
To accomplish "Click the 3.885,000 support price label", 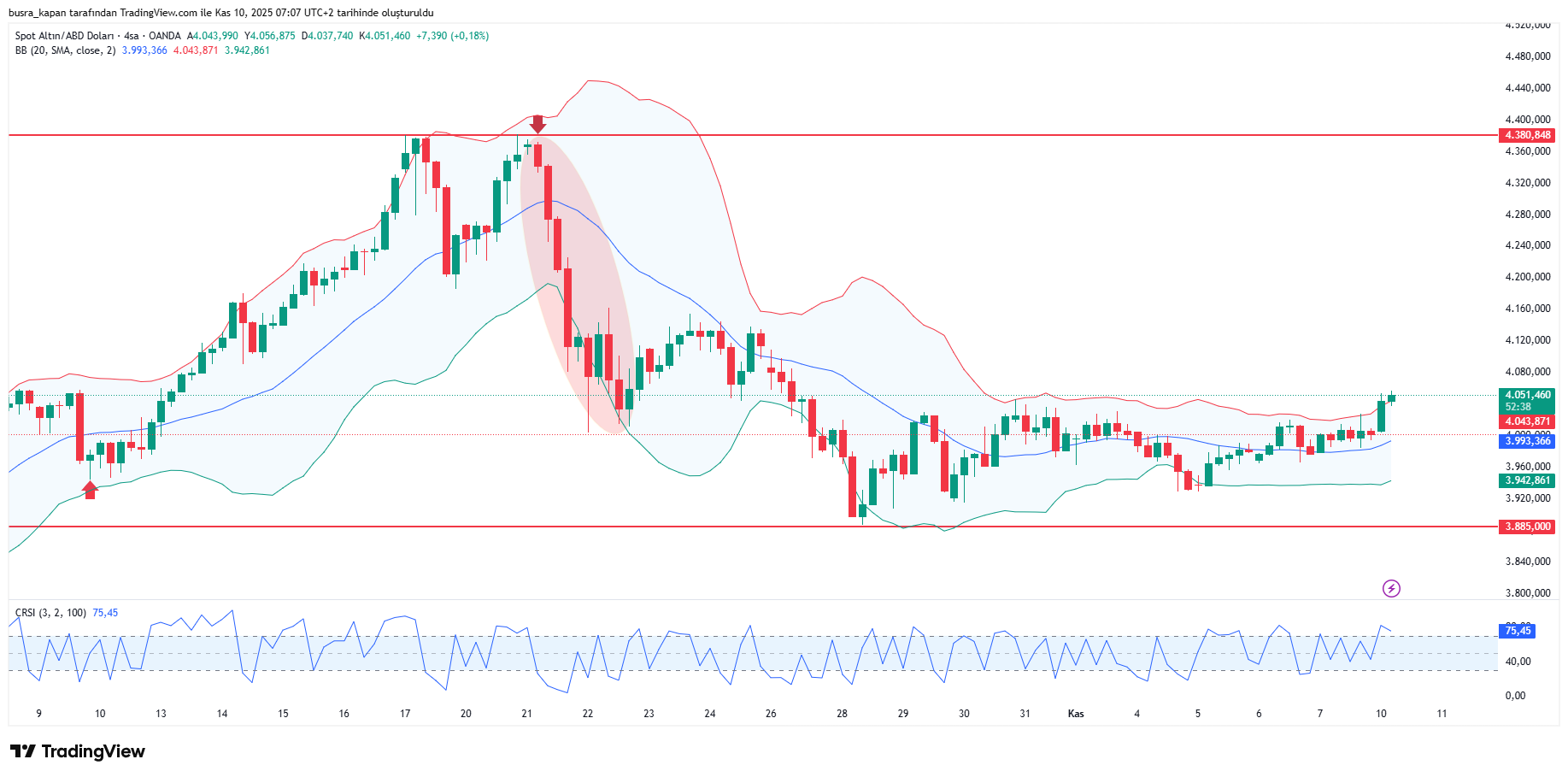I will click(x=1527, y=527).
